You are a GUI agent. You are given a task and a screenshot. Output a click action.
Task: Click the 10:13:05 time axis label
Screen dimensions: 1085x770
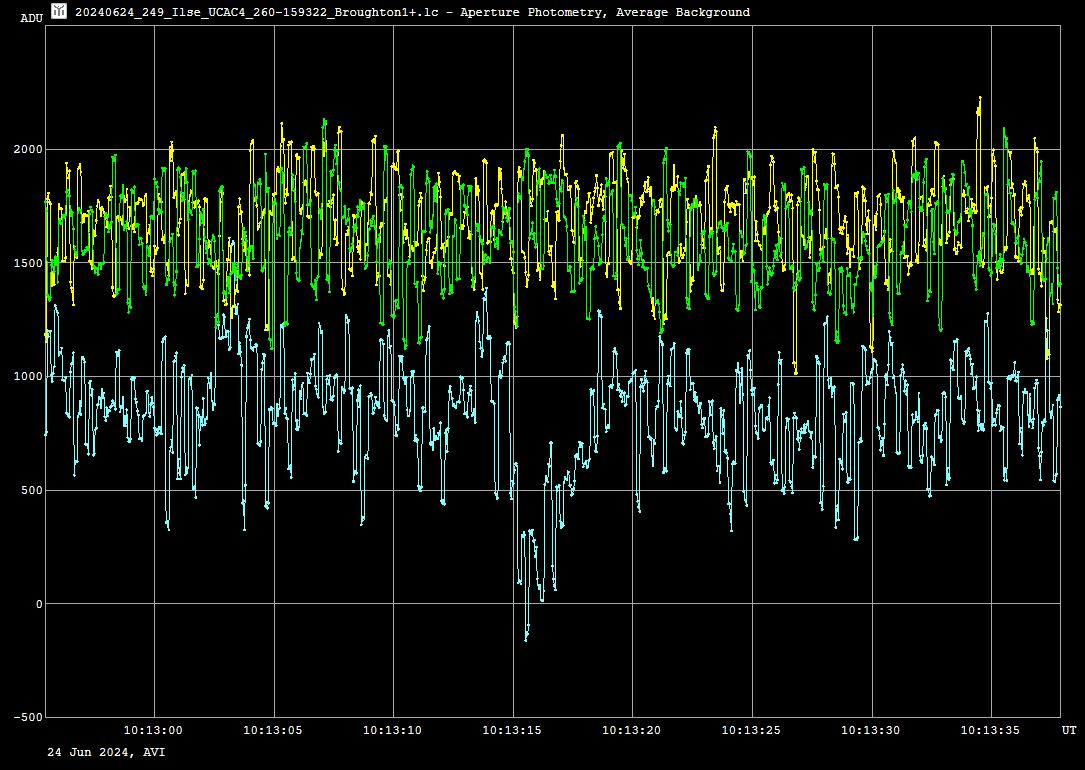tap(273, 730)
